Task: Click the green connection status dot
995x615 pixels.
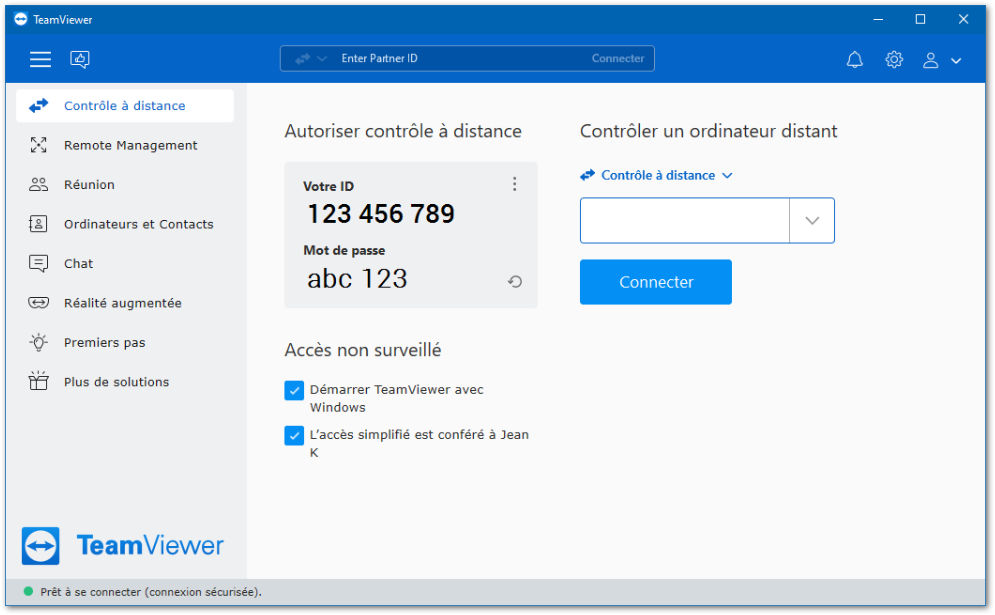Action: pos(28,592)
